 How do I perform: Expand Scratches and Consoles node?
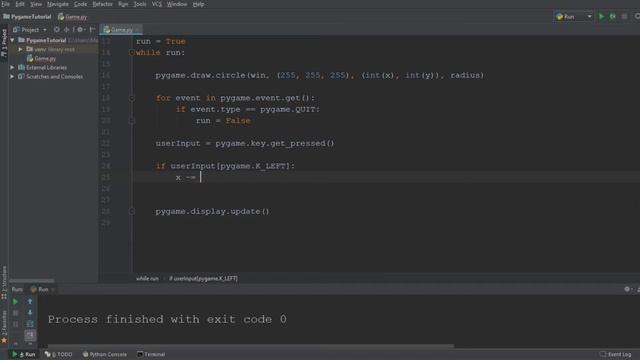tap(13, 76)
